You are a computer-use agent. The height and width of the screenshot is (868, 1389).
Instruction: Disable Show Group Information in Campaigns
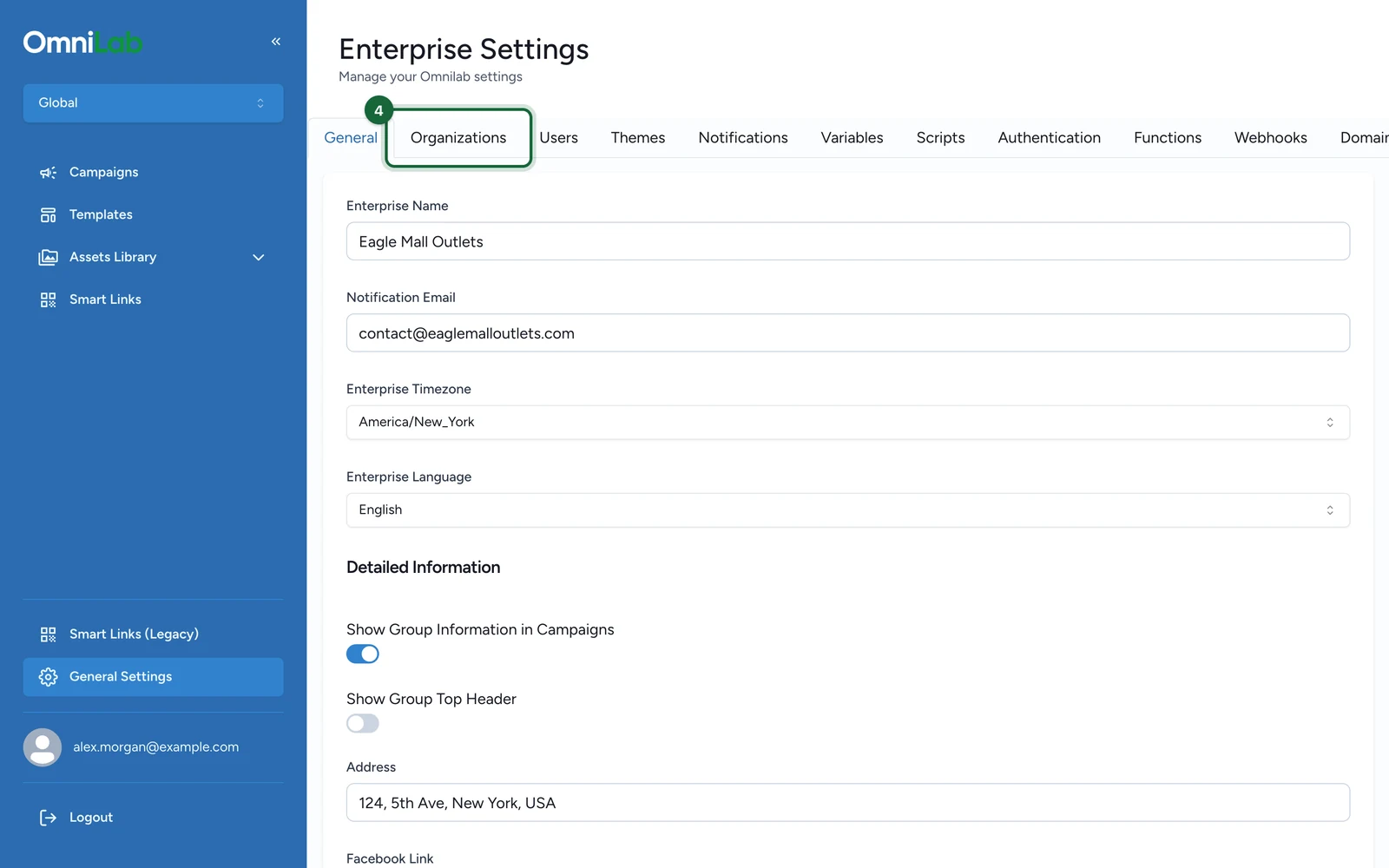[363, 654]
